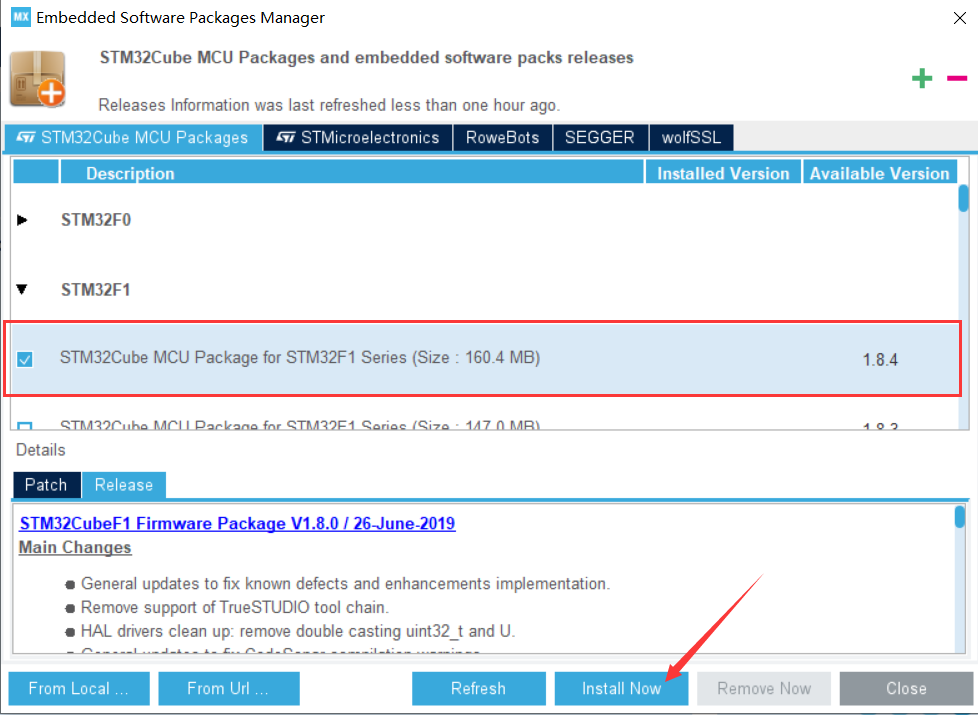Open the RoweBots tab

tap(502, 137)
